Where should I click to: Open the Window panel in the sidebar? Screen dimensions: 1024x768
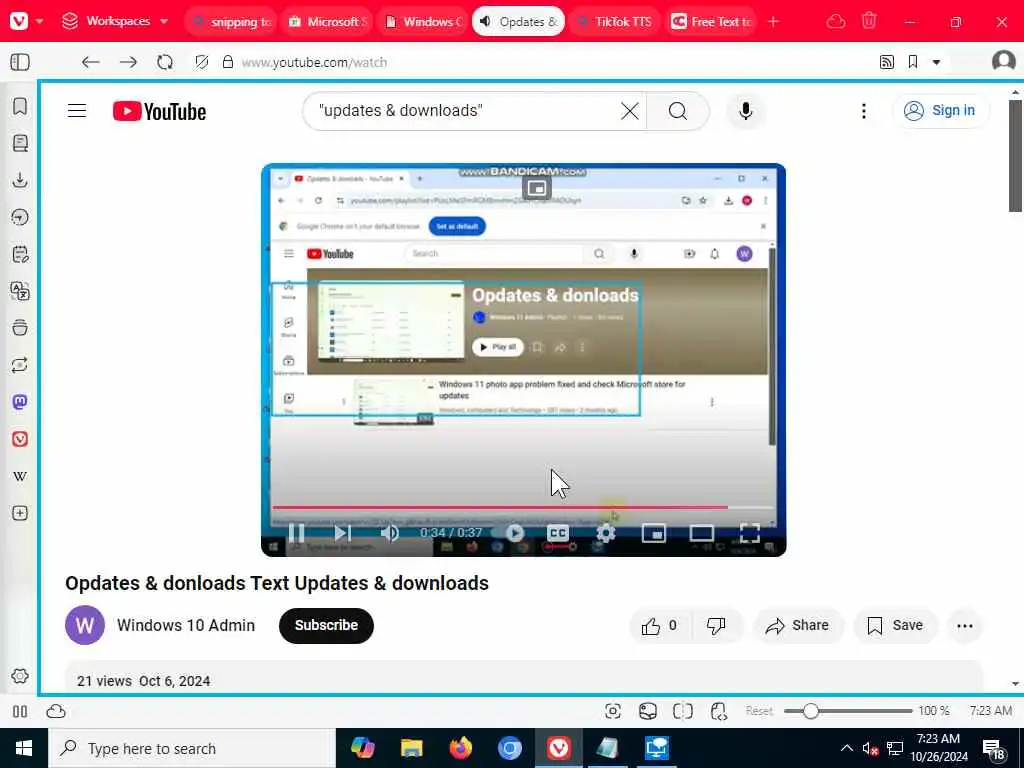click(20, 328)
